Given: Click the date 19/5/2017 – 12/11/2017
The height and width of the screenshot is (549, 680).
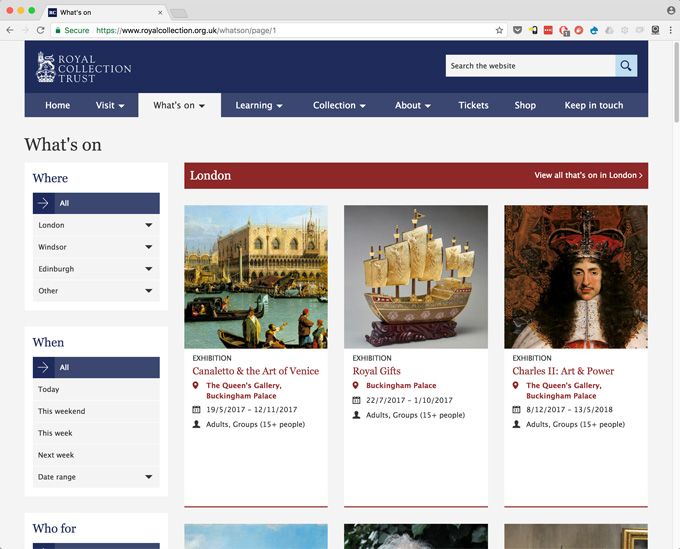Looking at the screenshot, I should pyautogui.click(x=252, y=409).
